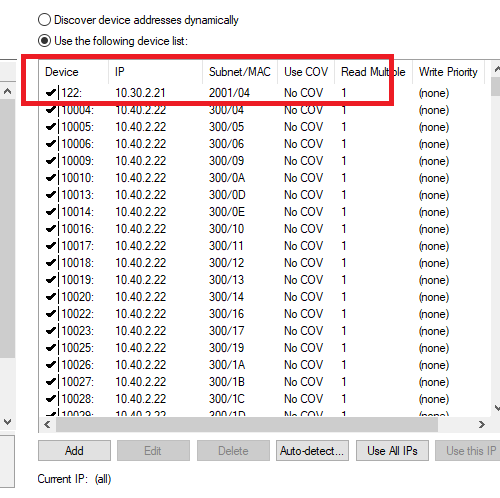The height and width of the screenshot is (498, 500).
Task: Toggle checkmark for device 10005
Action: (51, 127)
